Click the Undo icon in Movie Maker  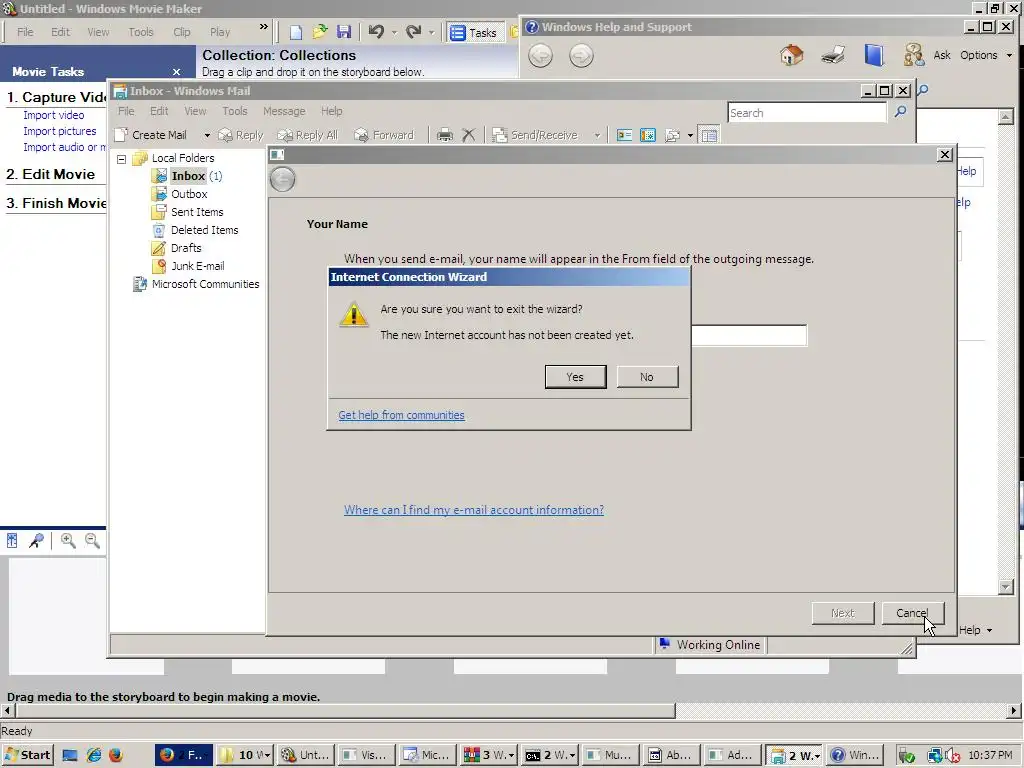[376, 32]
